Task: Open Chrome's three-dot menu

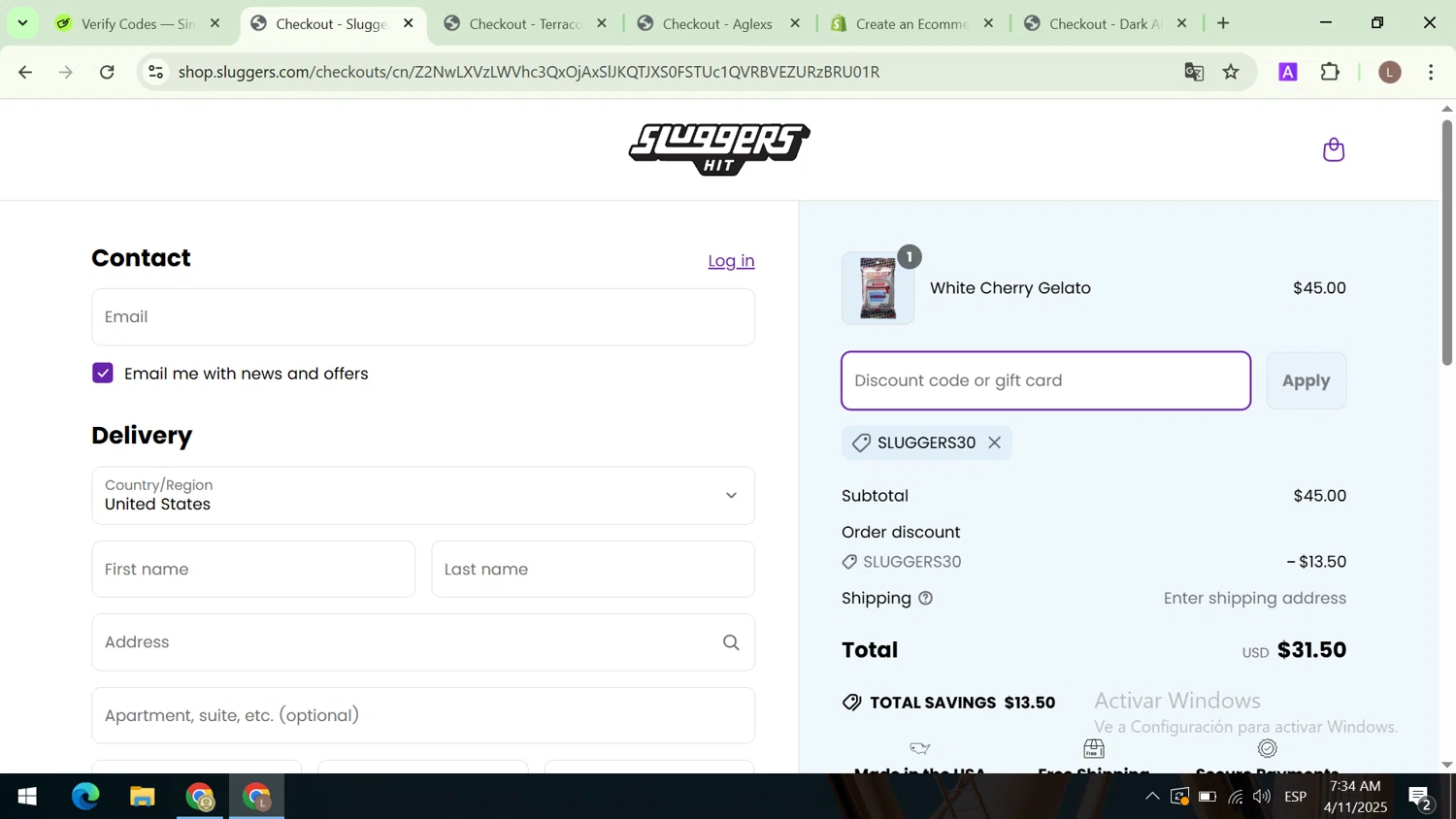Action: click(x=1431, y=72)
